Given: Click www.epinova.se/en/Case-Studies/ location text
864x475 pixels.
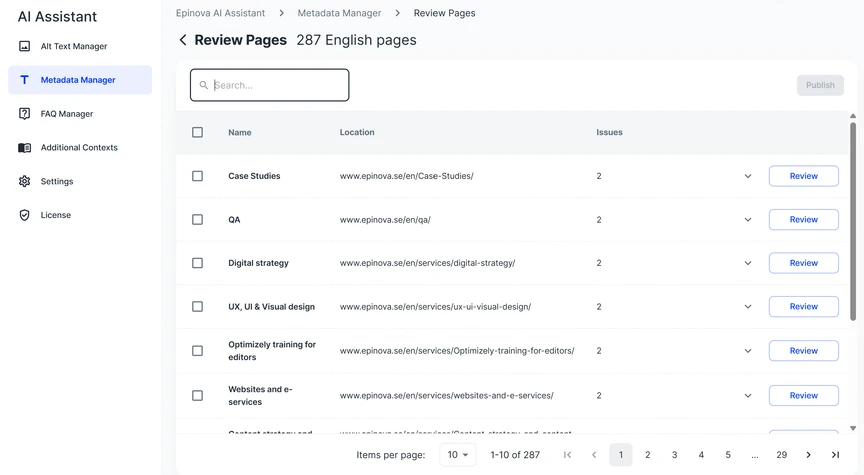Looking at the screenshot, I should pos(407,176).
